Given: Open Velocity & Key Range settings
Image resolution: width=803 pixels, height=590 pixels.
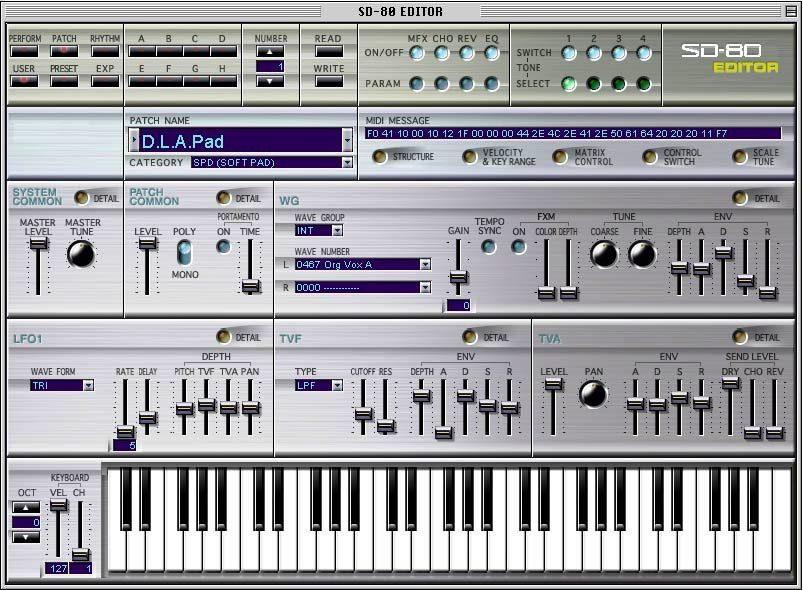Looking at the screenshot, I should (470, 157).
